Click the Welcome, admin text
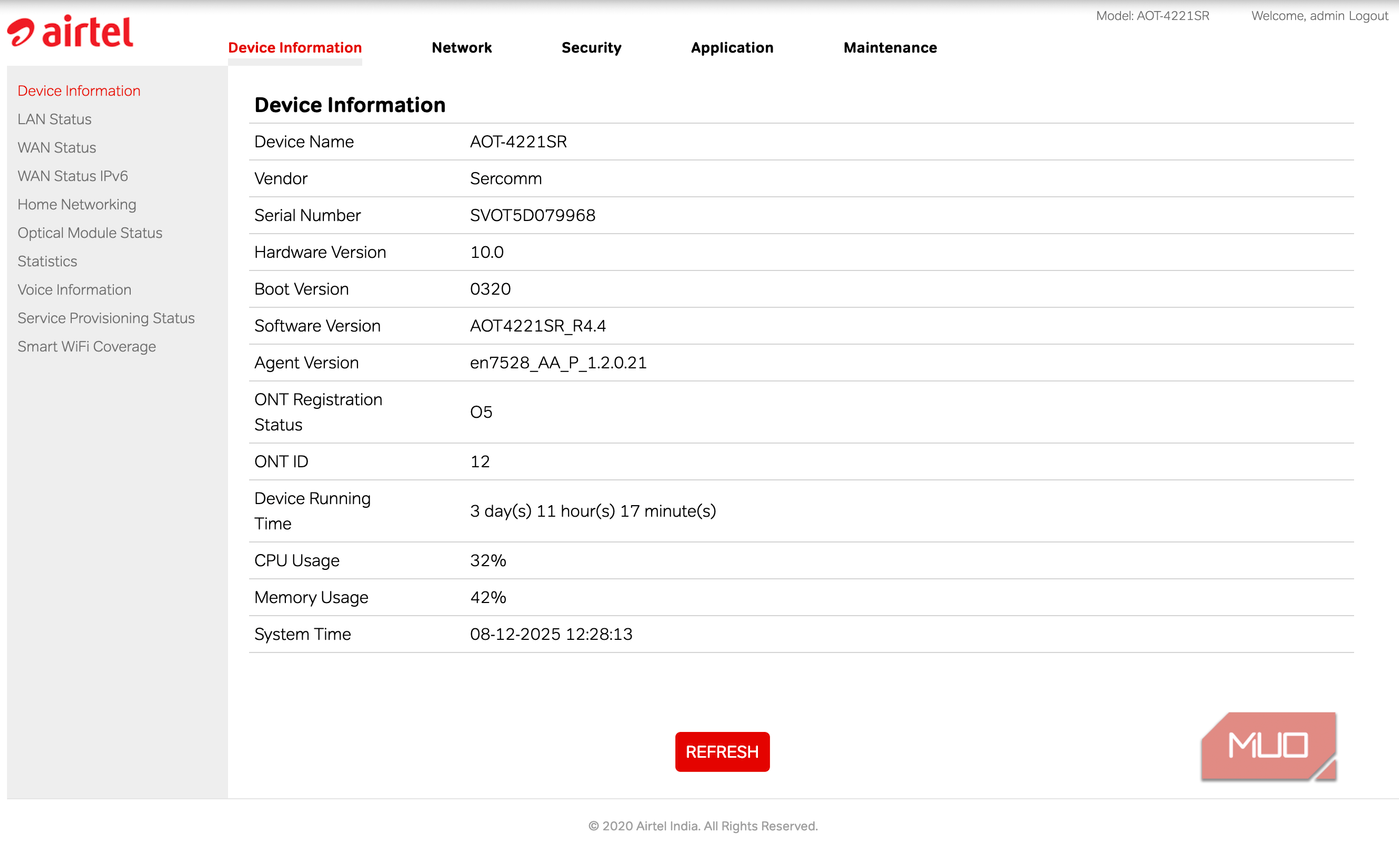Image resolution: width=1399 pixels, height=844 pixels. [1297, 16]
